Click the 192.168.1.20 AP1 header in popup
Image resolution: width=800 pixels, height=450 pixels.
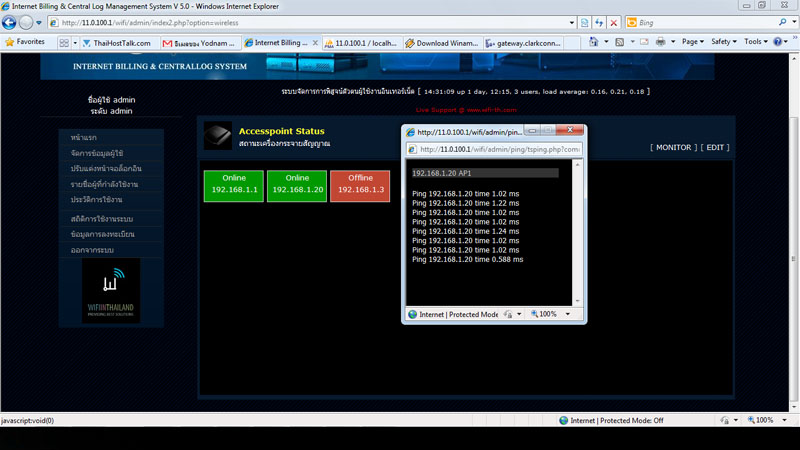(x=485, y=173)
